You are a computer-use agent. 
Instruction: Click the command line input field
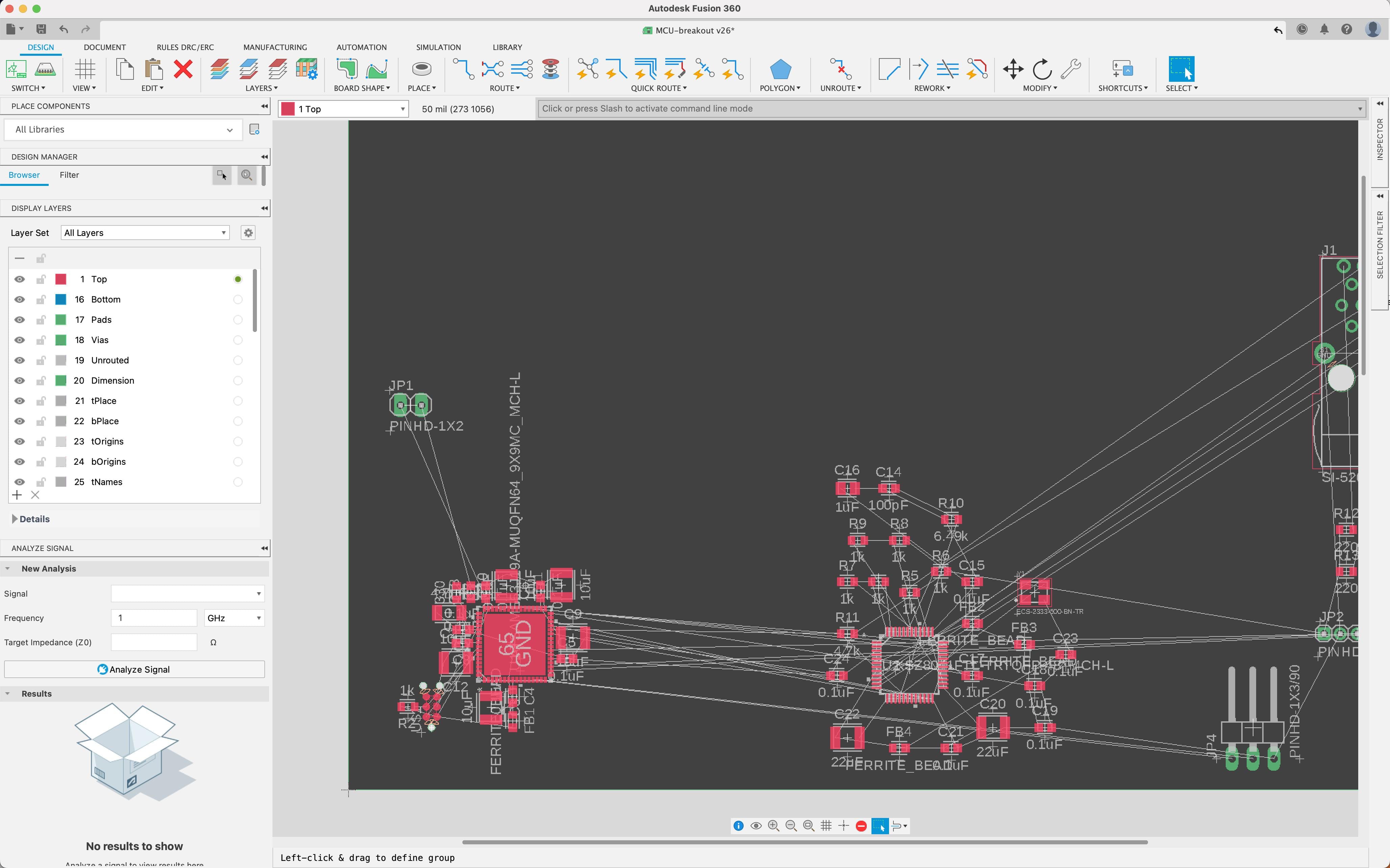point(951,108)
